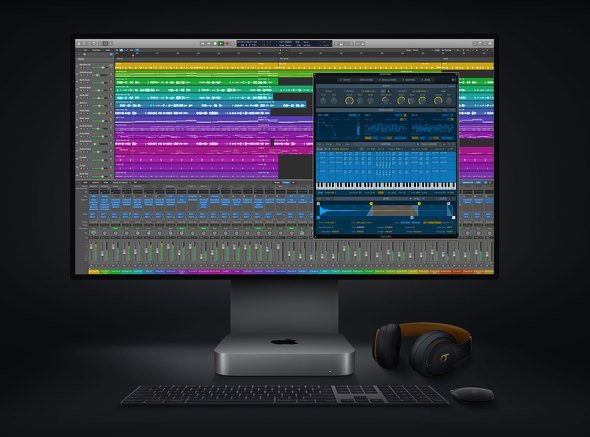Toggle the highlighted Mixer button in control bar
Viewport: 590px width, 437px height.
(105, 44)
